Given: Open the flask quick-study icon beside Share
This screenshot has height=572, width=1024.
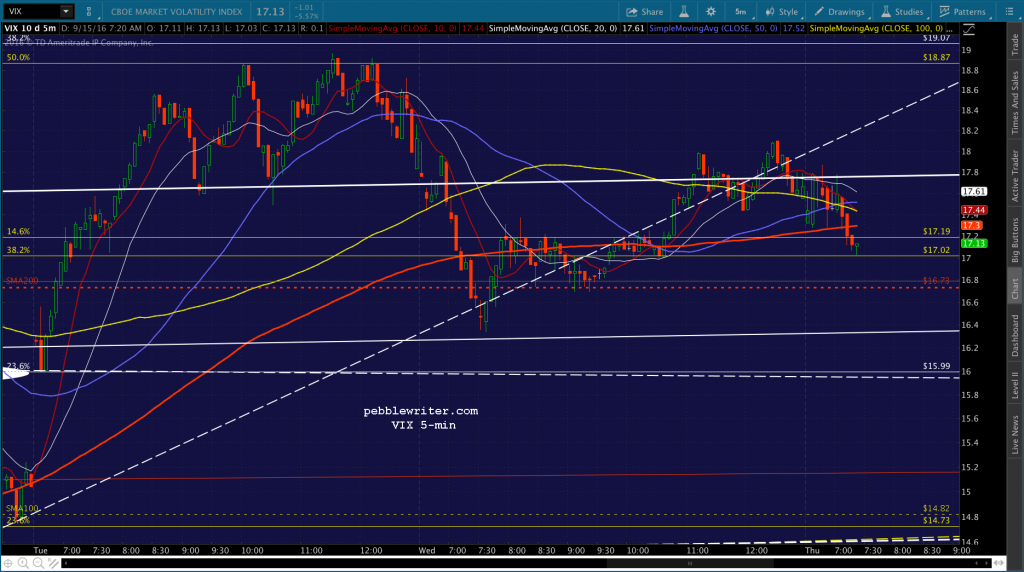Looking at the screenshot, I should 684,12.
